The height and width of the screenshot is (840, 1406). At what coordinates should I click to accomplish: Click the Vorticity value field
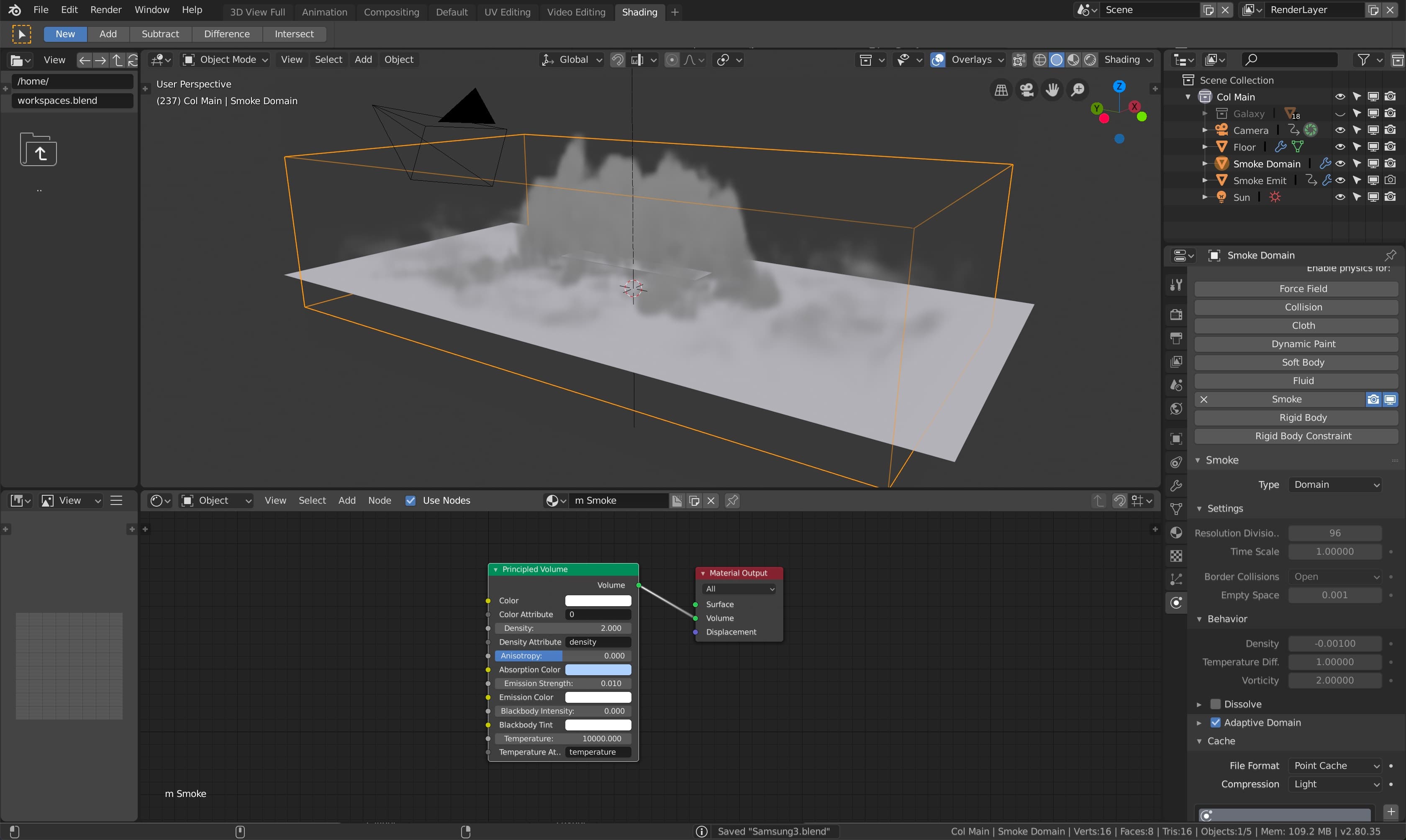point(1335,680)
